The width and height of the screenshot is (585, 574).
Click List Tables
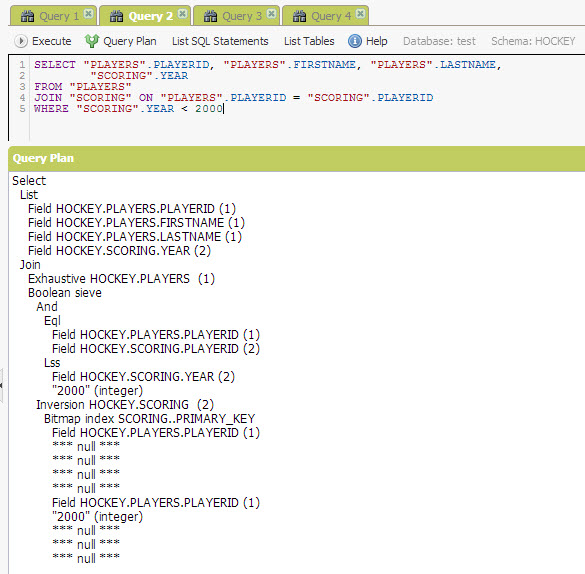point(309,41)
